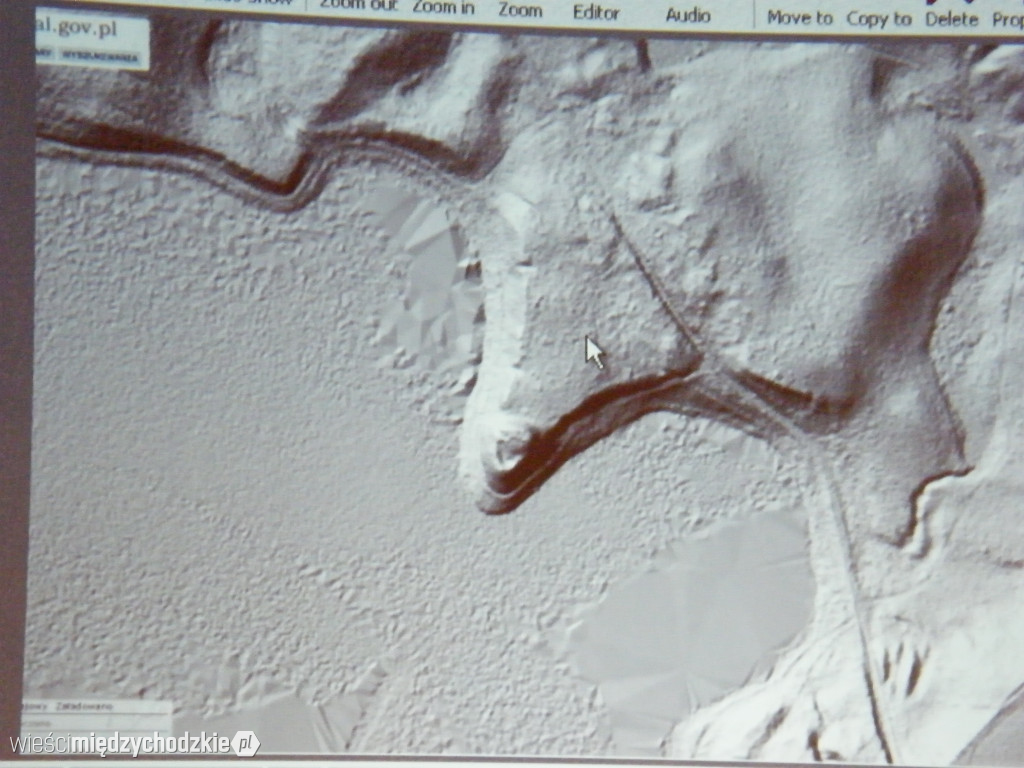Click the wiescimiedzychodzkie.pl watermark
Viewport: 1024px width, 768px height.
click(x=135, y=744)
